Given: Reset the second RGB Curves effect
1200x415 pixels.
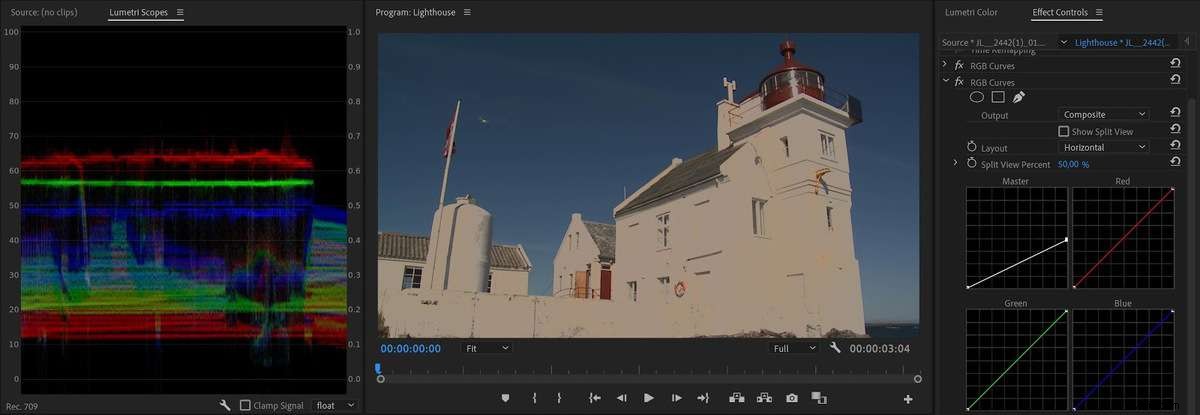Looking at the screenshot, I should pos(1176,82).
